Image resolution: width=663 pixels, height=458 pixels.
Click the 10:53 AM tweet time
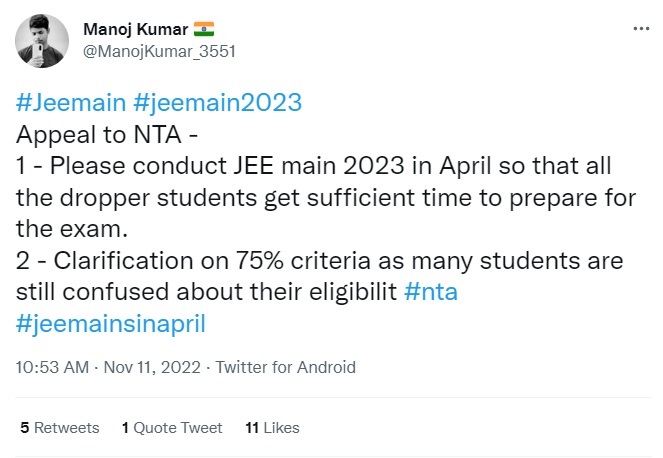(50, 368)
